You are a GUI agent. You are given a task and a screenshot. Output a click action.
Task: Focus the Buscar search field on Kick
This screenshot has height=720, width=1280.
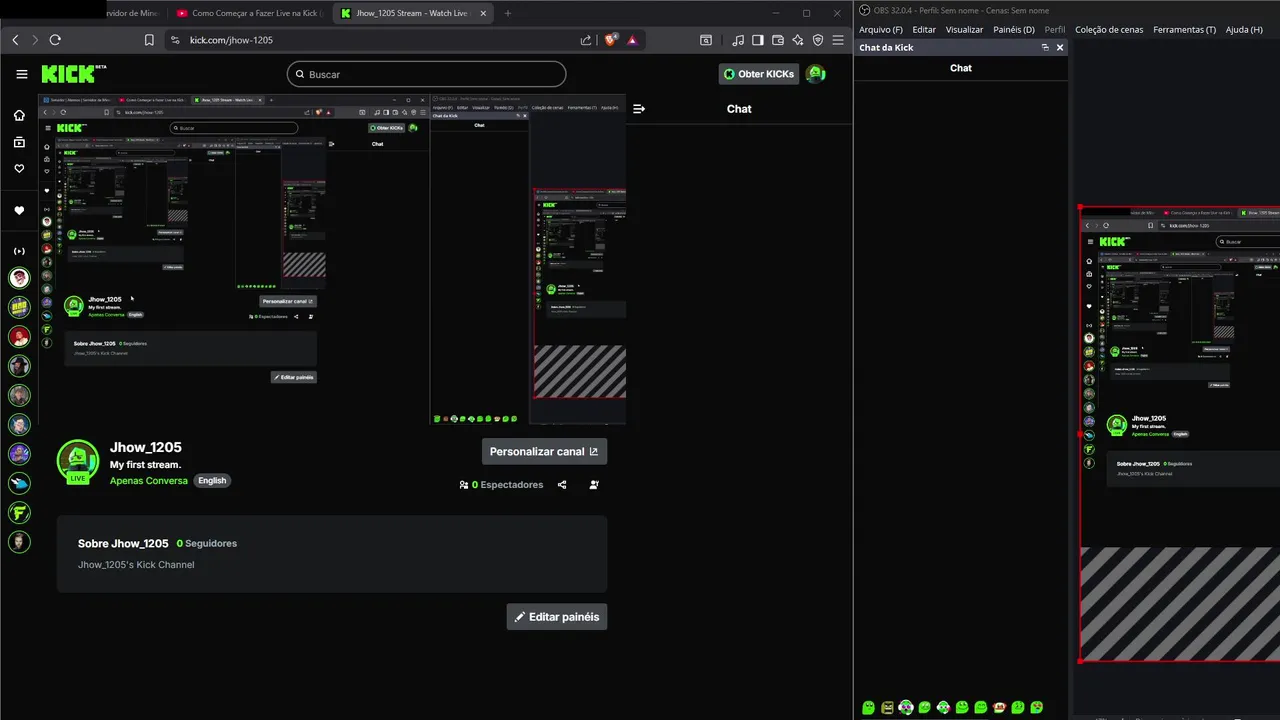(426, 74)
